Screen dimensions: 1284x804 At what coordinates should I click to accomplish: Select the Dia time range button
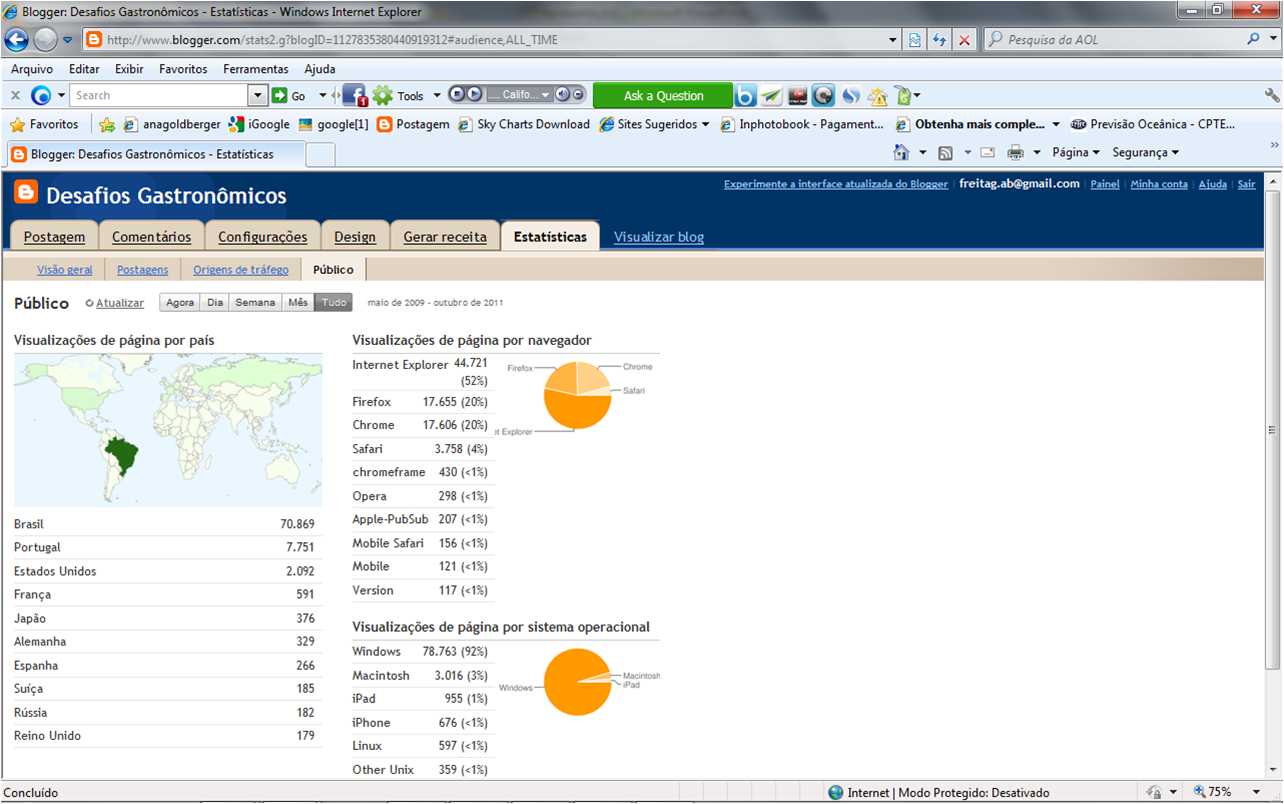click(x=215, y=303)
